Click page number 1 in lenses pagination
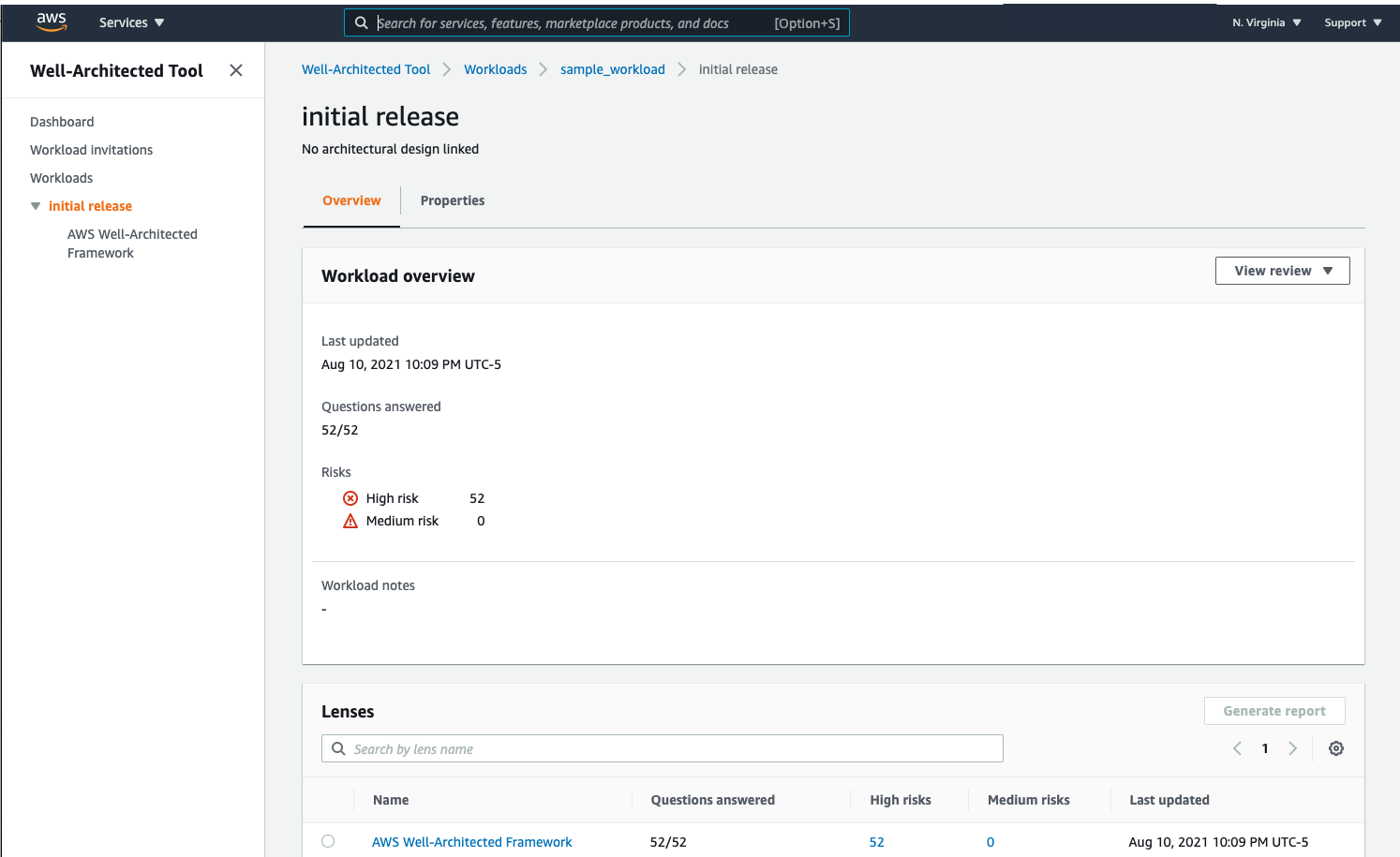1400x857 pixels. point(1265,748)
